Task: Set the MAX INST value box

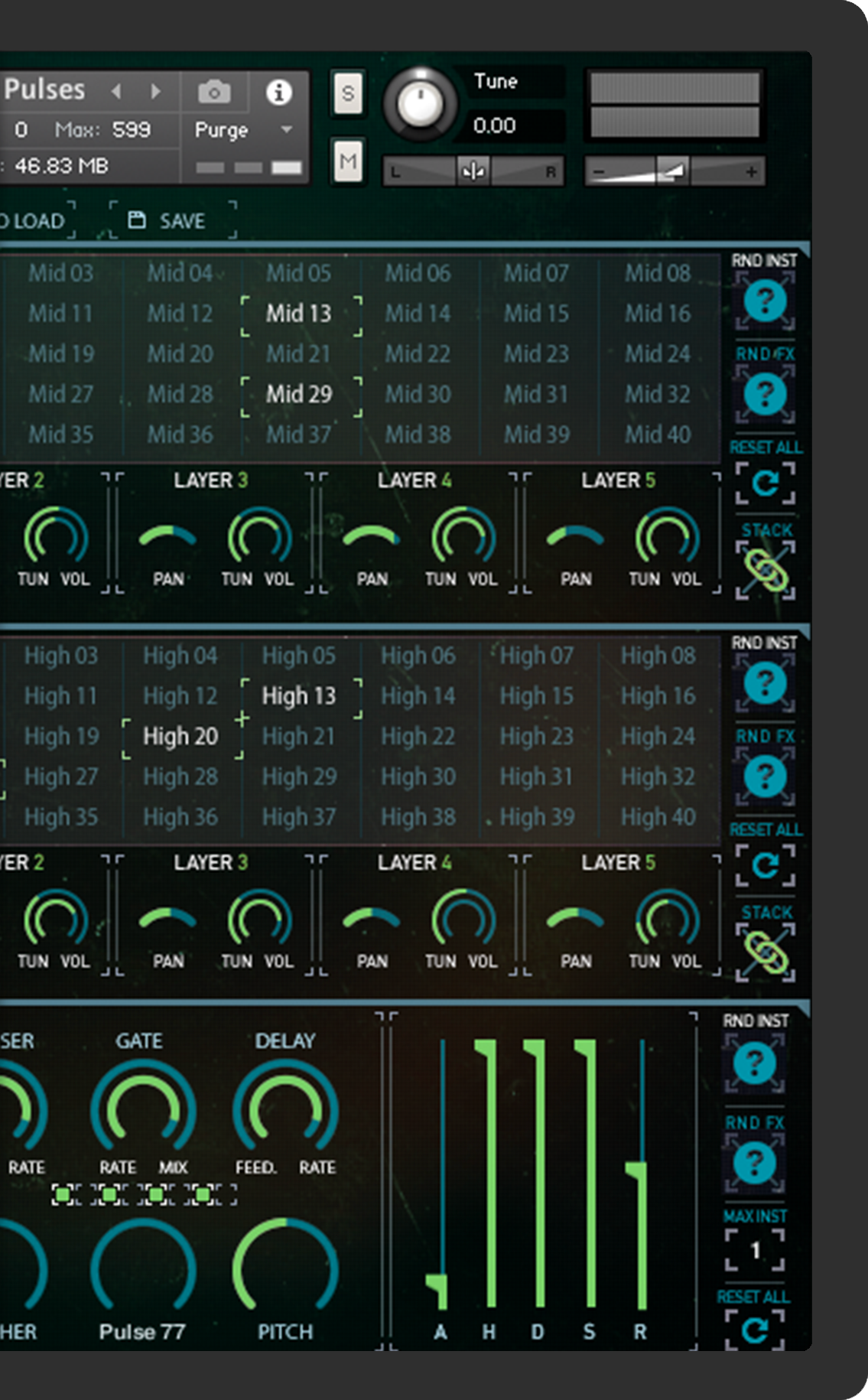Action: click(x=755, y=1251)
